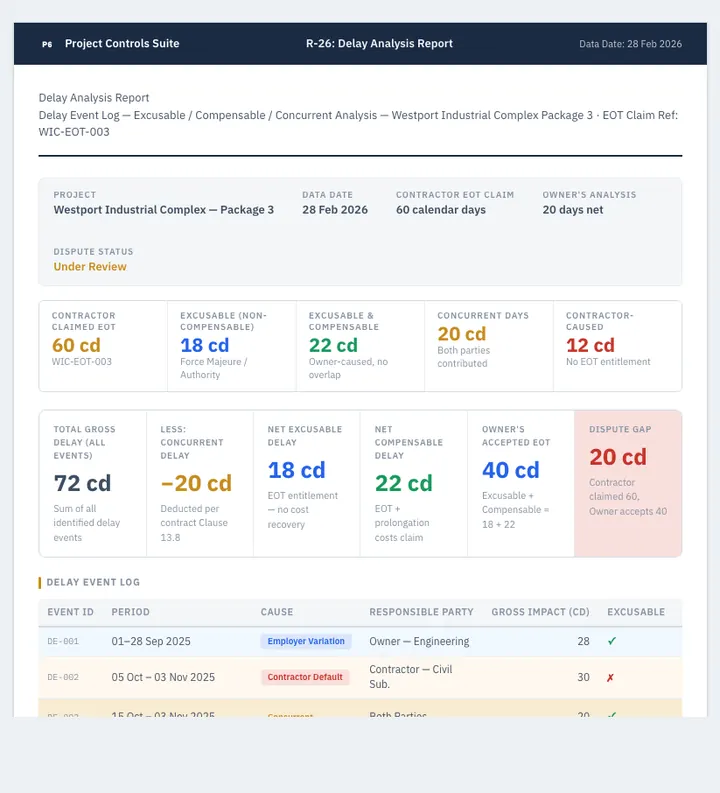Click the Deducted per contract Clause 13.8 note
Image resolution: width=720 pixels, height=793 pixels.
click(194, 523)
